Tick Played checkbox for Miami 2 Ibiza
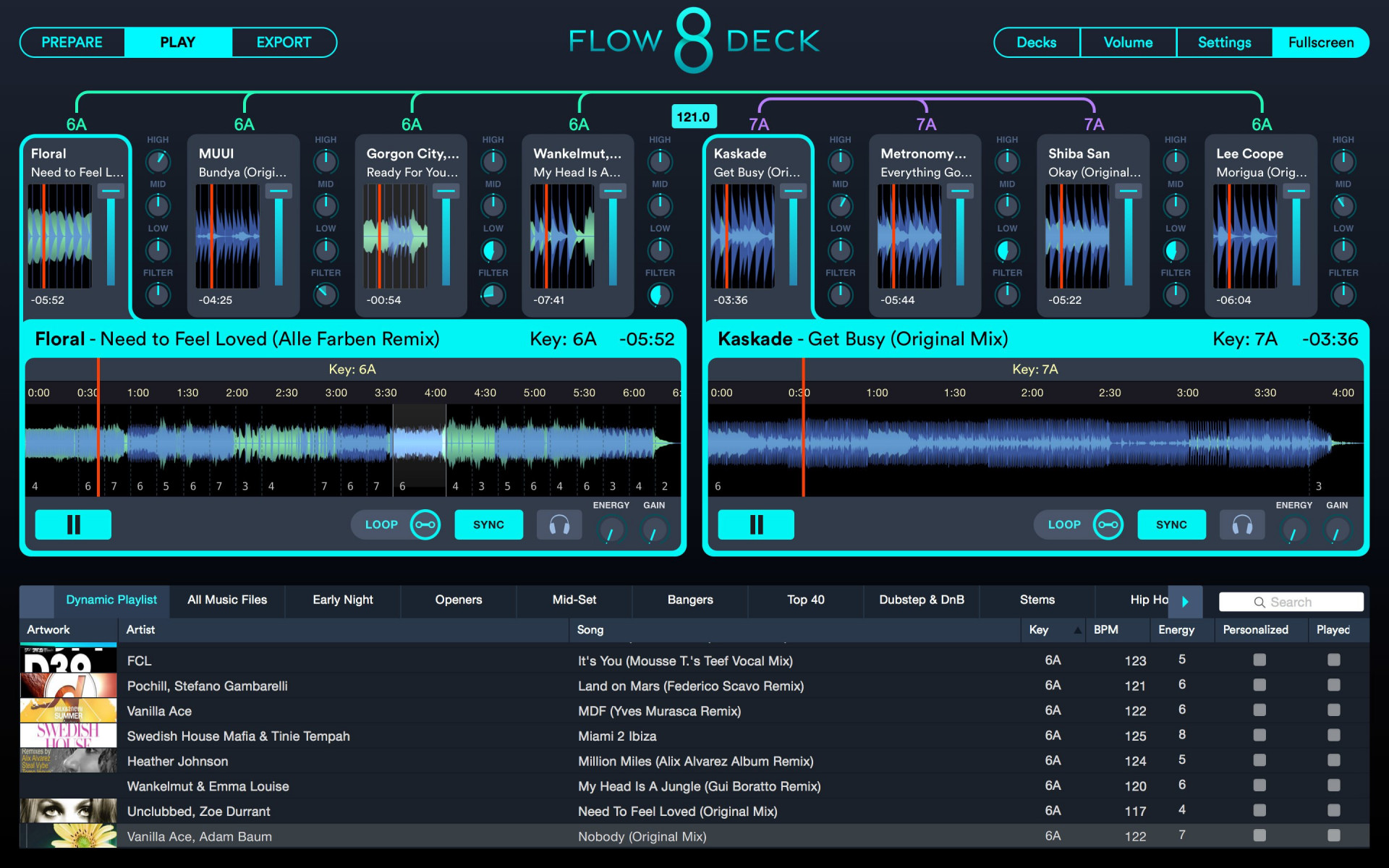1389x868 pixels. coord(1334,735)
